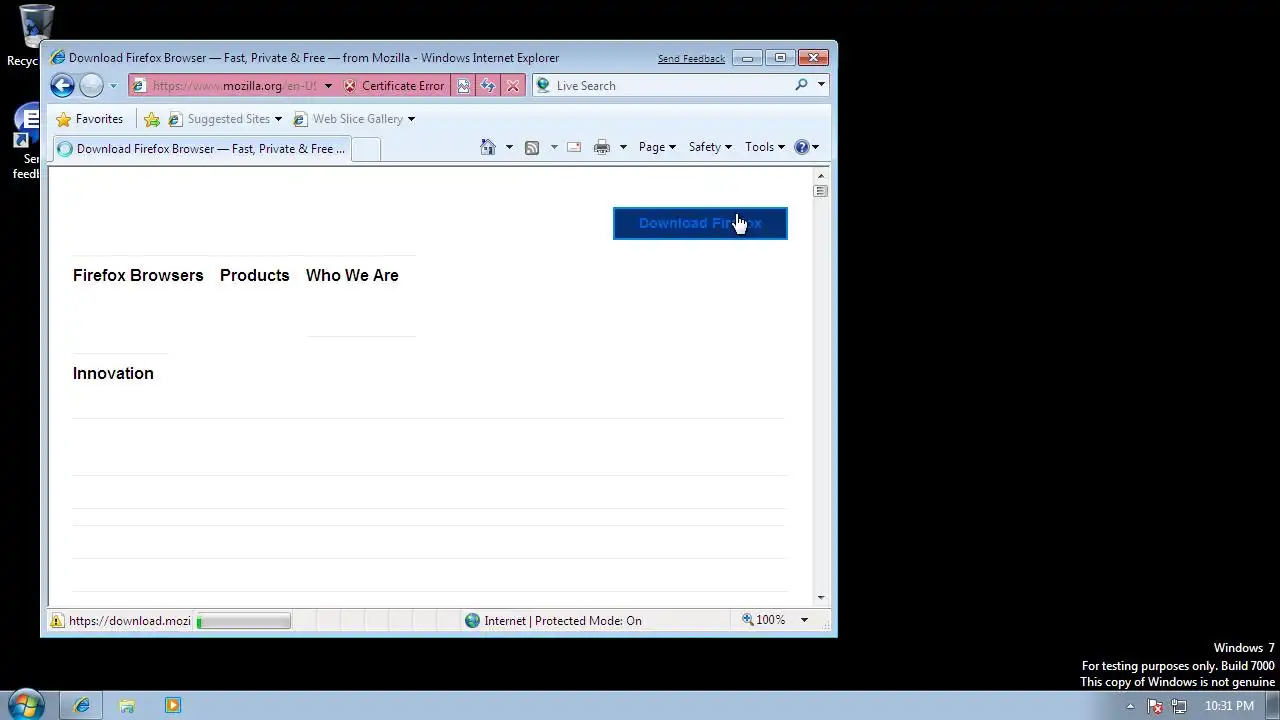Open Web Slice Gallery dropdown
1280x720 pixels.
point(354,119)
